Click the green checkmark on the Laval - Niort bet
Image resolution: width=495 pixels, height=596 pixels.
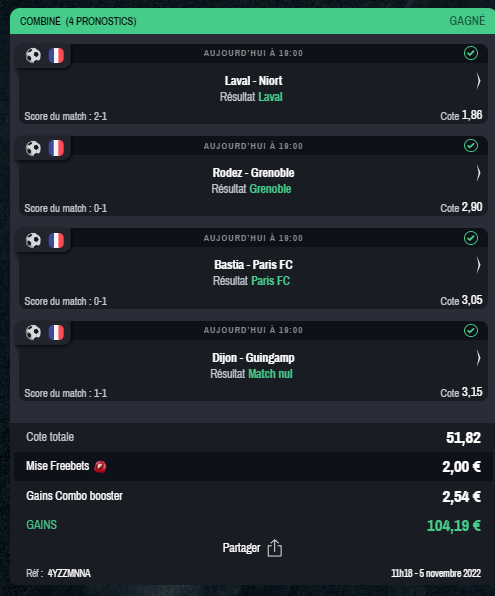[471, 53]
